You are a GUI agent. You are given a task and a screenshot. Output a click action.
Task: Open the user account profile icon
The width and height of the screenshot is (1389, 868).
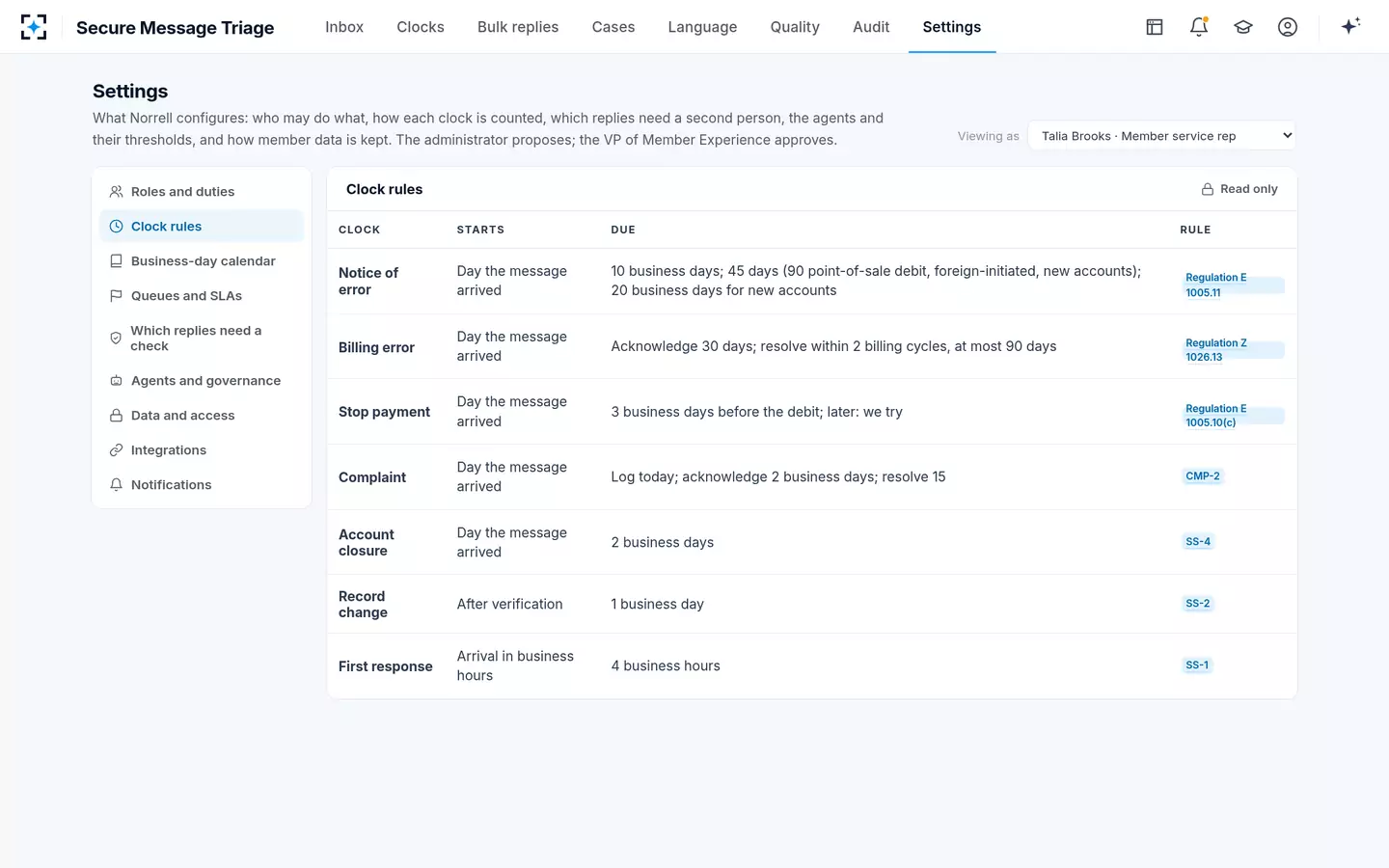point(1288,27)
